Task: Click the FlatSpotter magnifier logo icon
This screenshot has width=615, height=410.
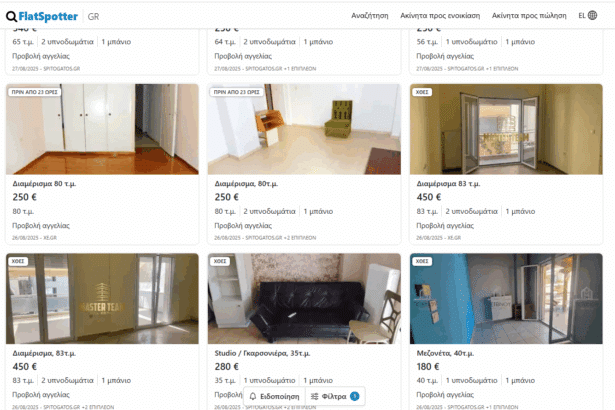Action: [x=11, y=16]
